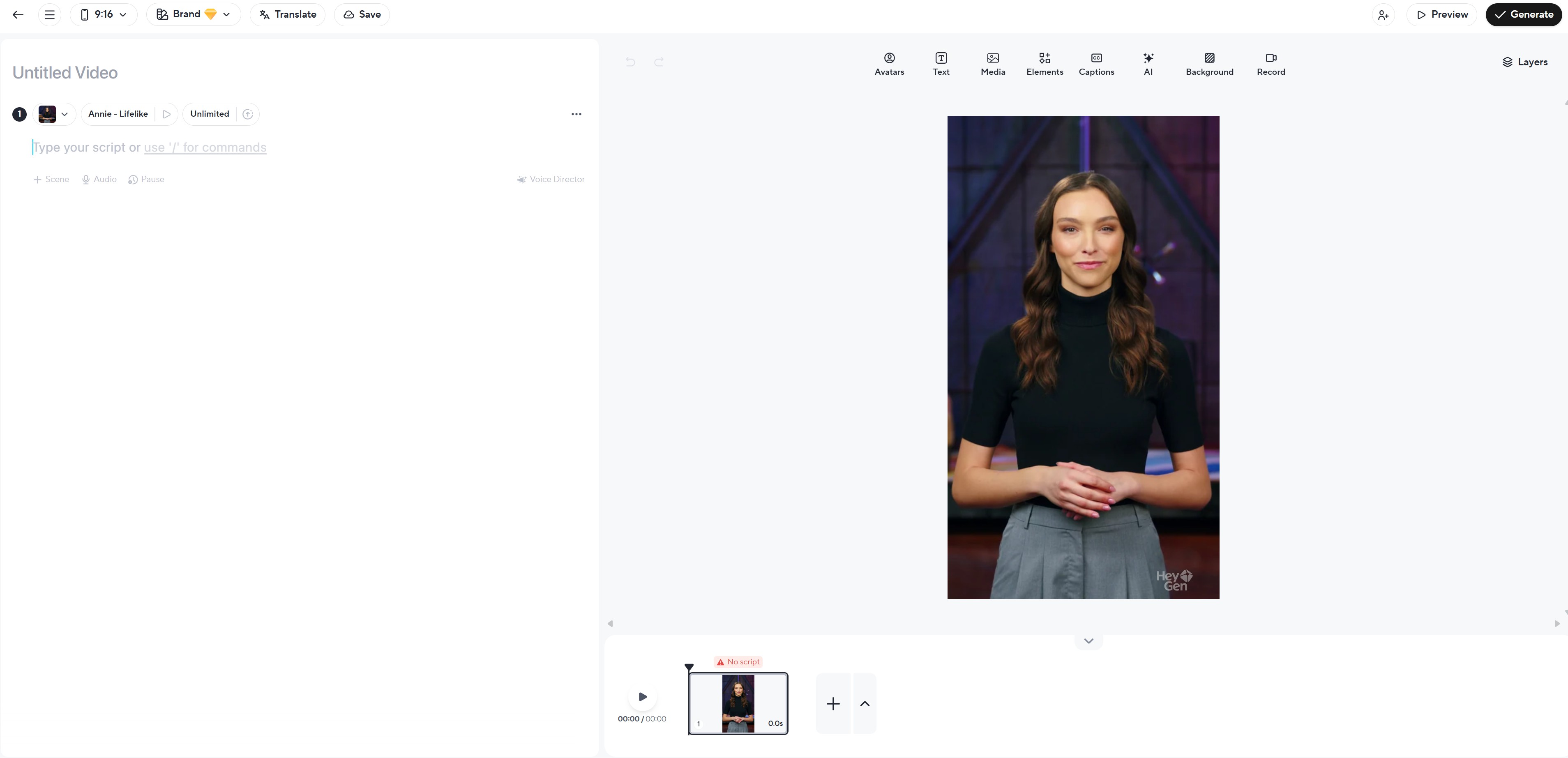Viewport: 1568px width, 758px height.
Task: Play the timeline preview
Action: [x=642, y=696]
